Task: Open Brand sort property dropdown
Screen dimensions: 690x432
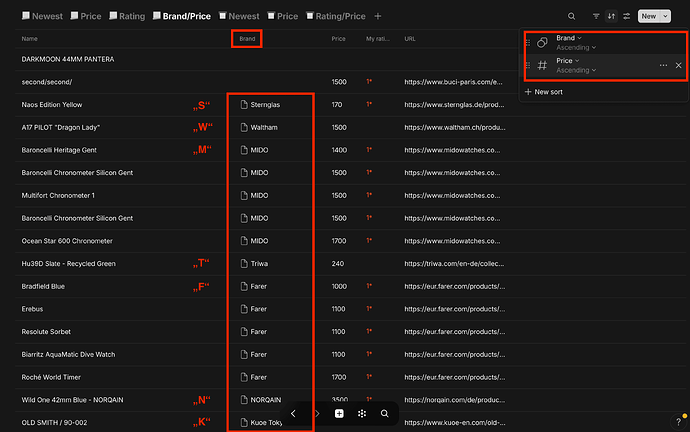Action: tap(569, 38)
